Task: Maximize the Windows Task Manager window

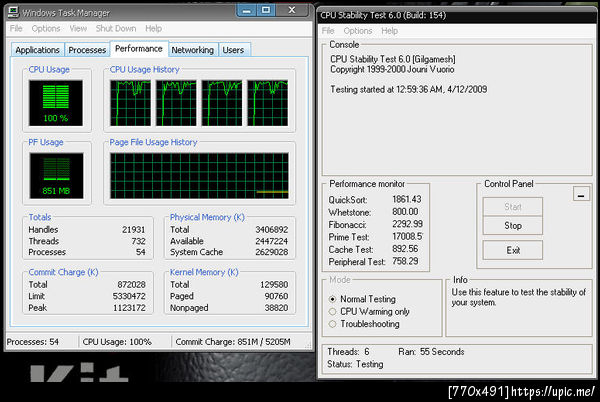Action: pyautogui.click(x=266, y=10)
